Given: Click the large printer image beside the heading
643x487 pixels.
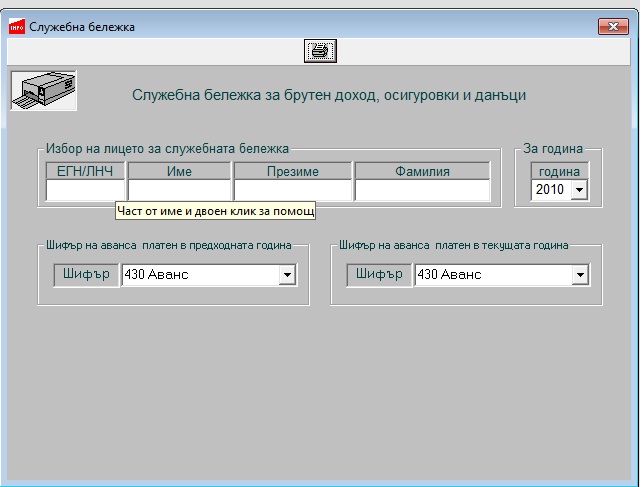Looking at the screenshot, I should point(43,91).
